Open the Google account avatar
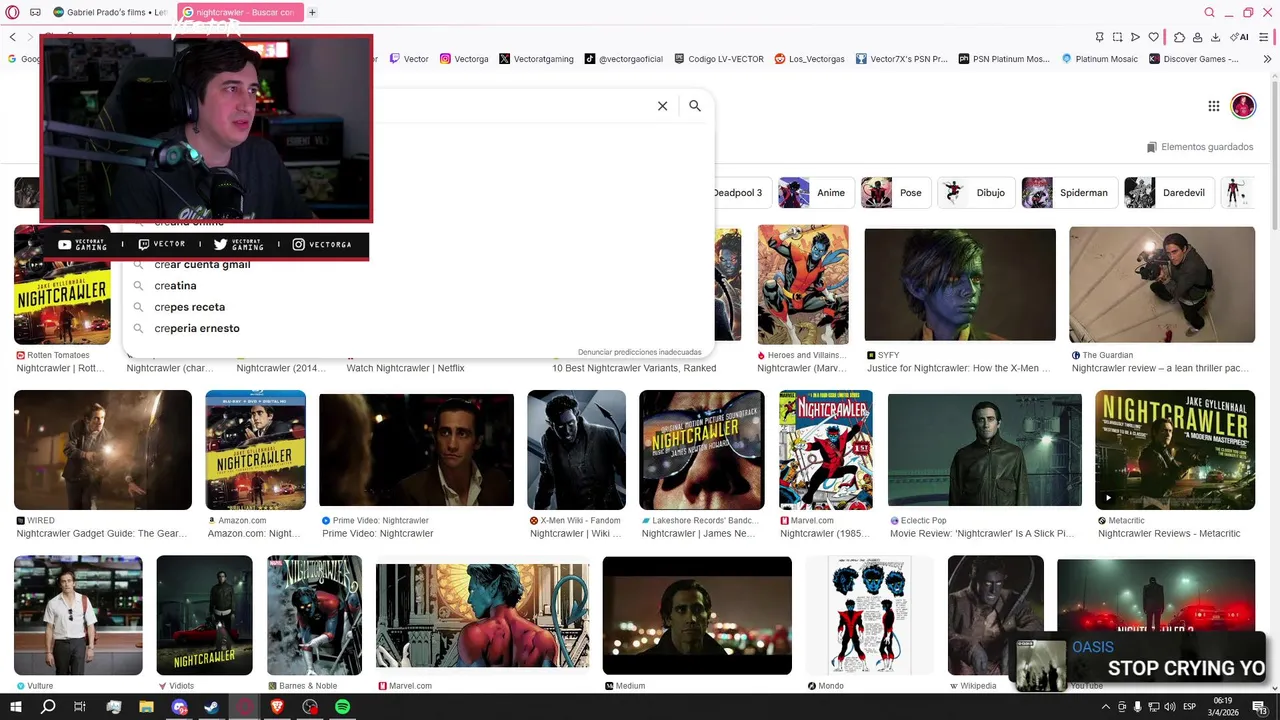This screenshot has width=1280, height=720. tap(1243, 106)
